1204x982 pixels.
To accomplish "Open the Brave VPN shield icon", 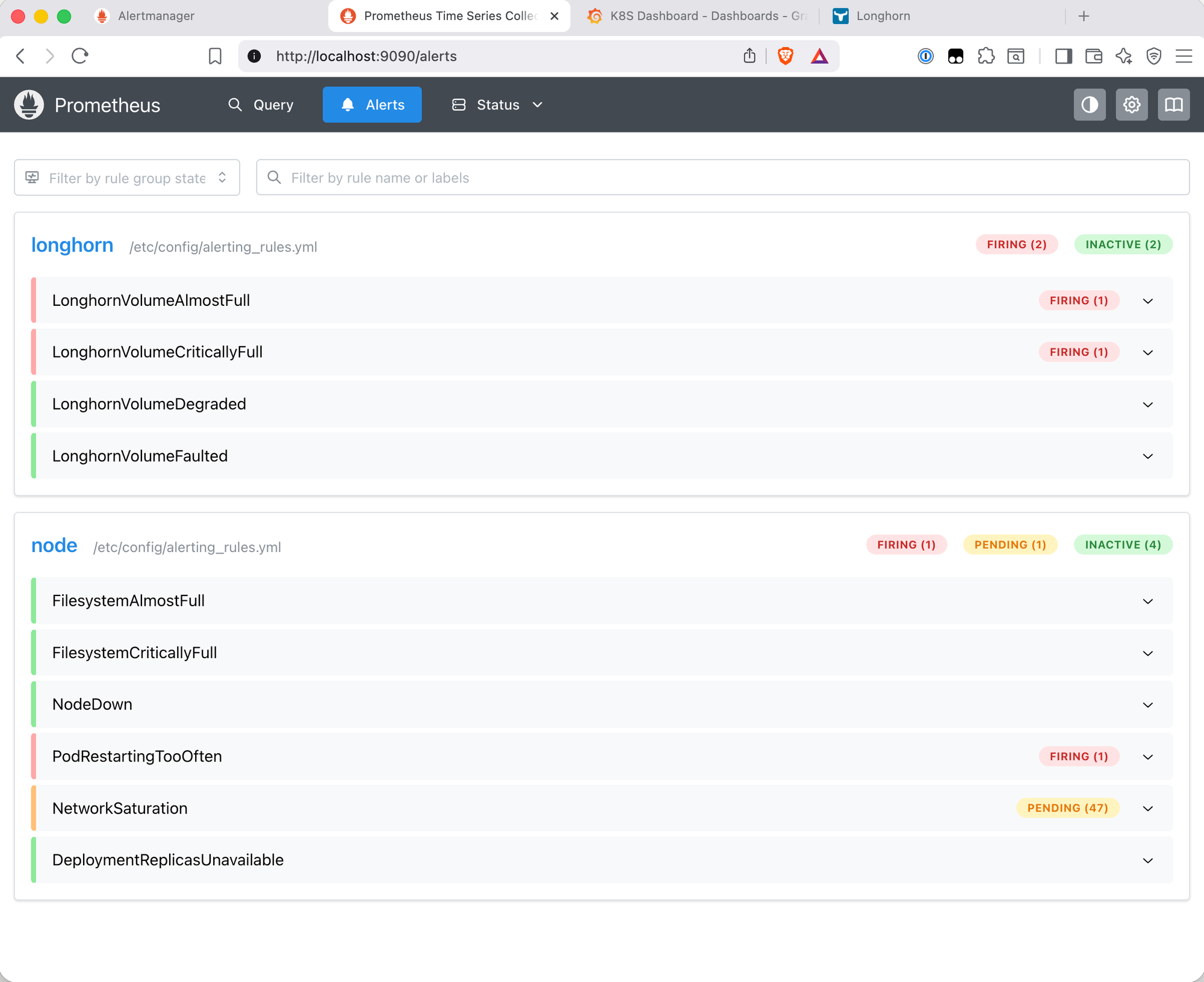I will tap(1153, 56).
